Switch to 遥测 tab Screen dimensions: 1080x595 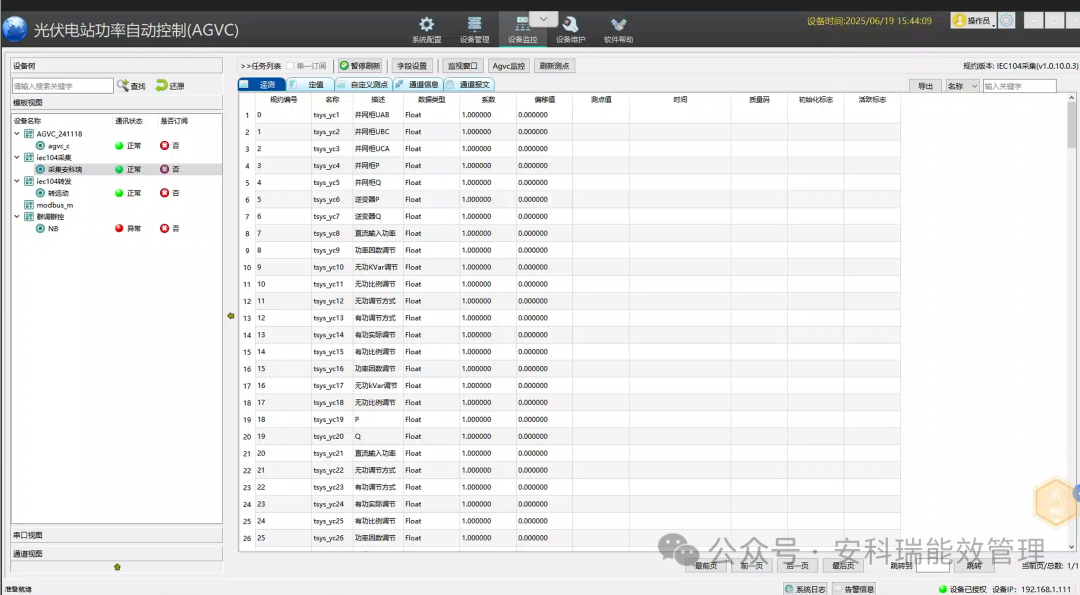point(262,85)
